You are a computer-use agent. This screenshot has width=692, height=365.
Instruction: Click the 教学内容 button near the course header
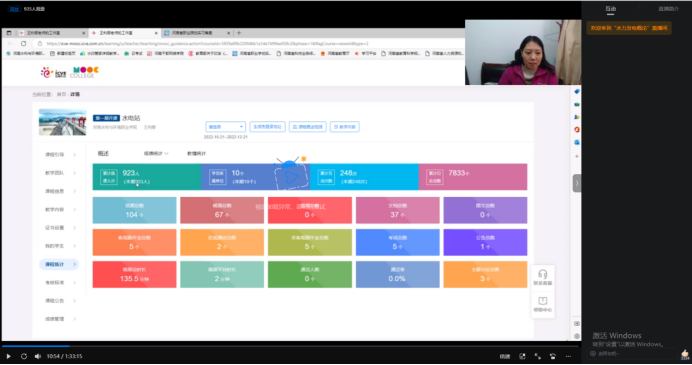[345, 127]
